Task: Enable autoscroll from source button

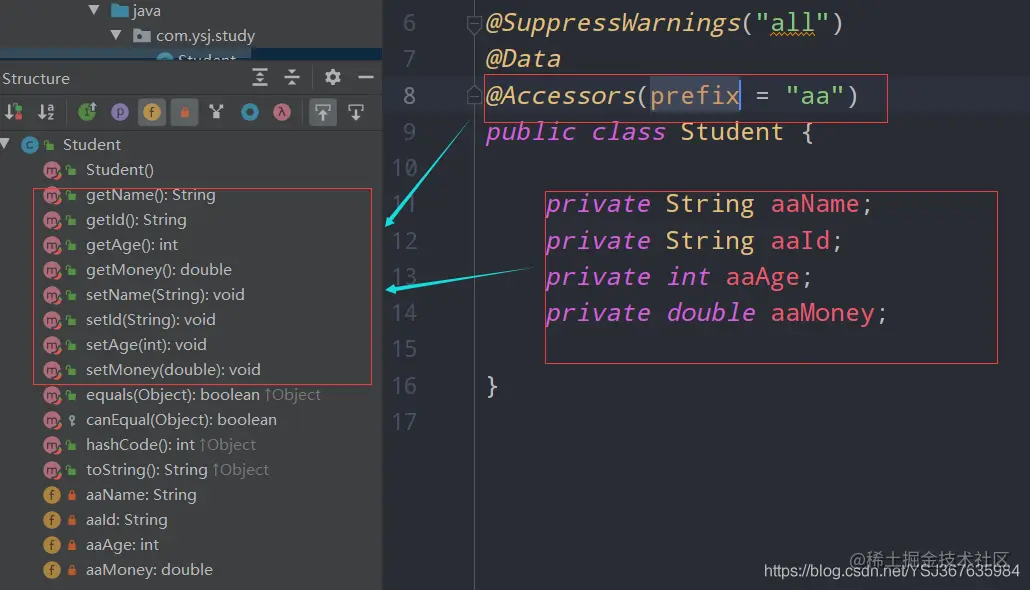Action: tap(356, 112)
